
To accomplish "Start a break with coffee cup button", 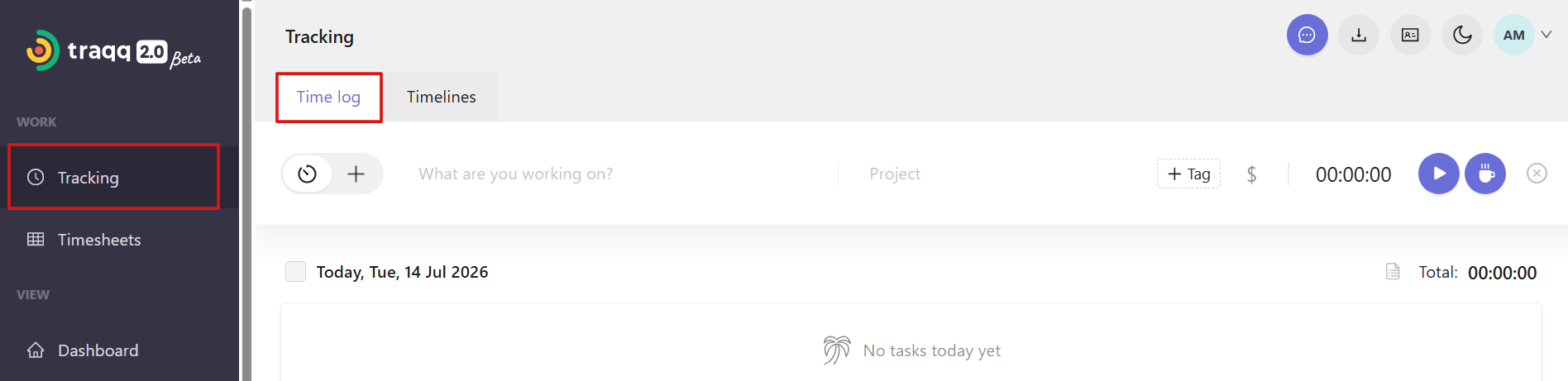I will coord(1484,174).
